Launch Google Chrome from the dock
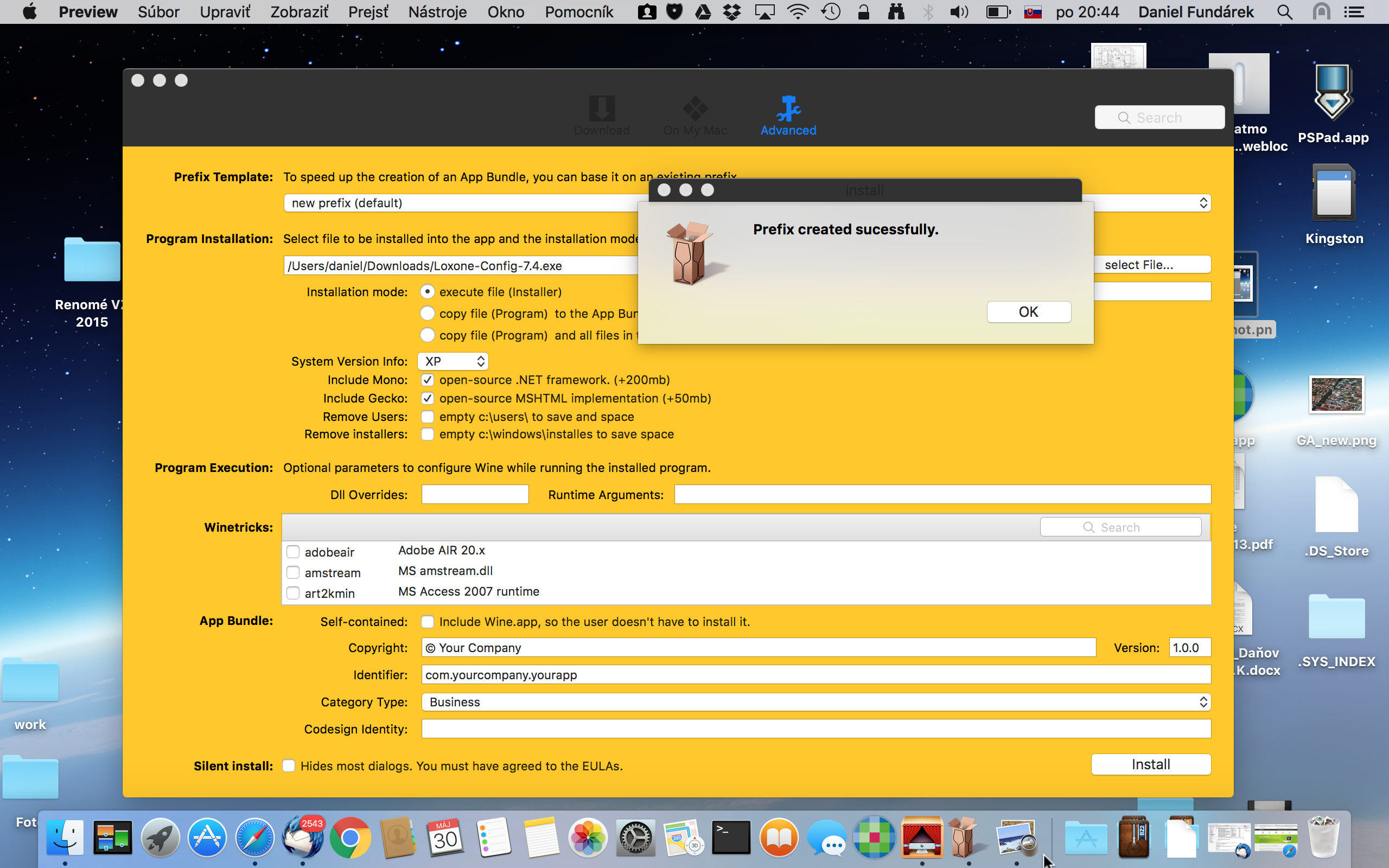The height and width of the screenshot is (868, 1389). click(x=349, y=838)
